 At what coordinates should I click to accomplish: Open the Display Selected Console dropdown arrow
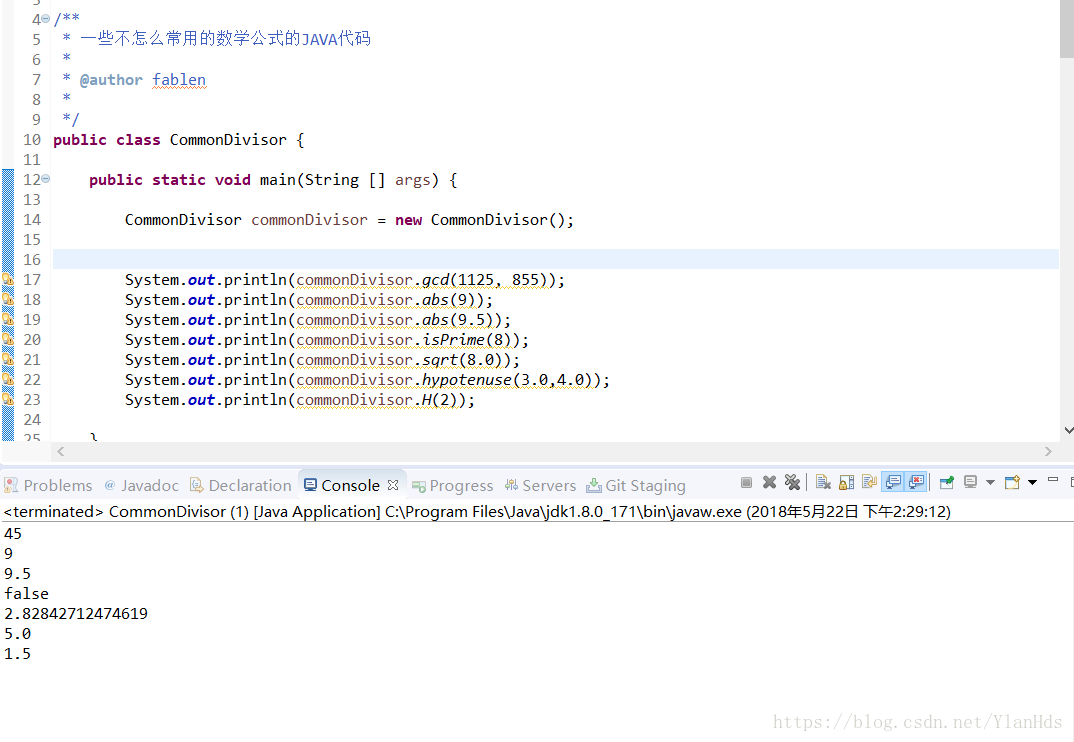point(990,482)
